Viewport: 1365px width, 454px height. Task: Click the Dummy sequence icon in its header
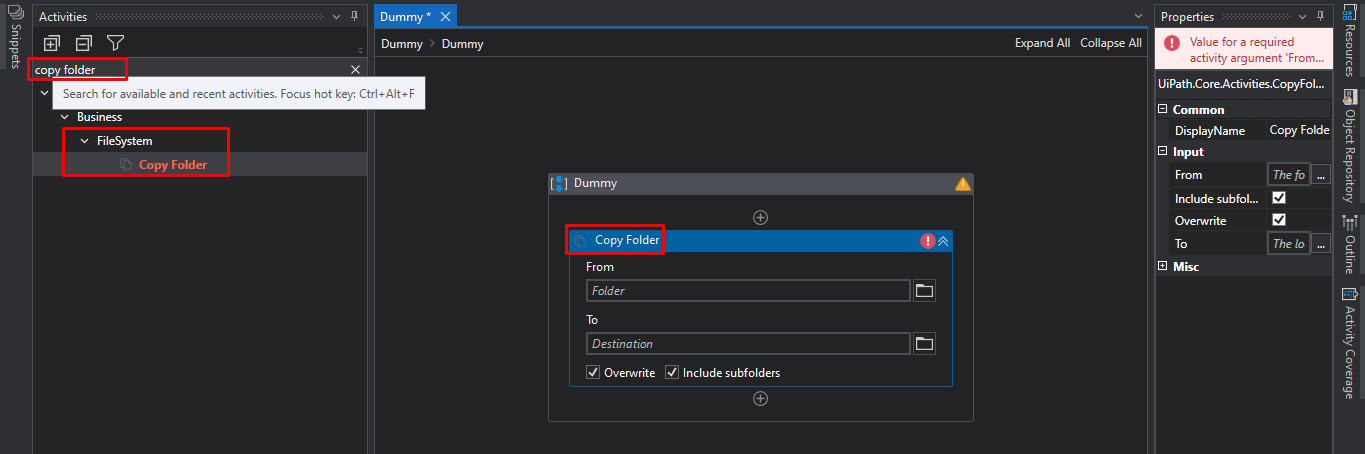[x=560, y=184]
